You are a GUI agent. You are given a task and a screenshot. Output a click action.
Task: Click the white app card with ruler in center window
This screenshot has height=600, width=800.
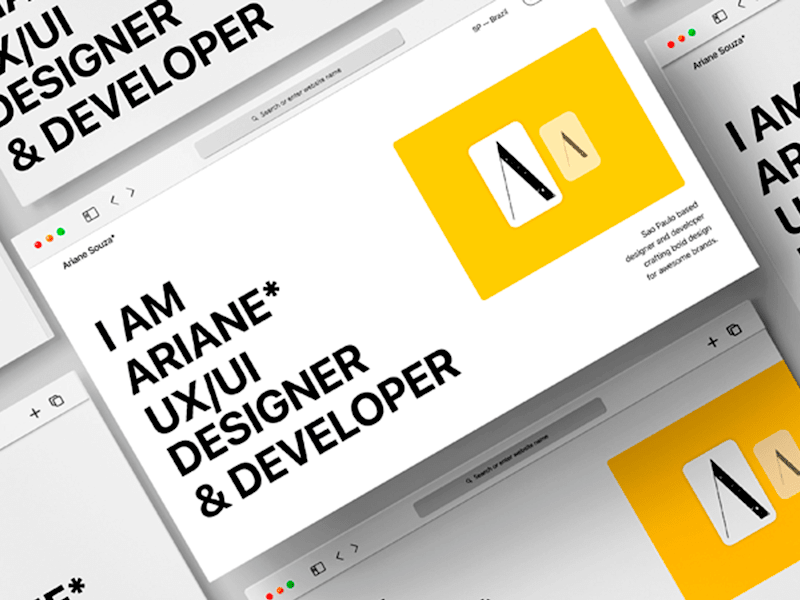click(x=515, y=174)
